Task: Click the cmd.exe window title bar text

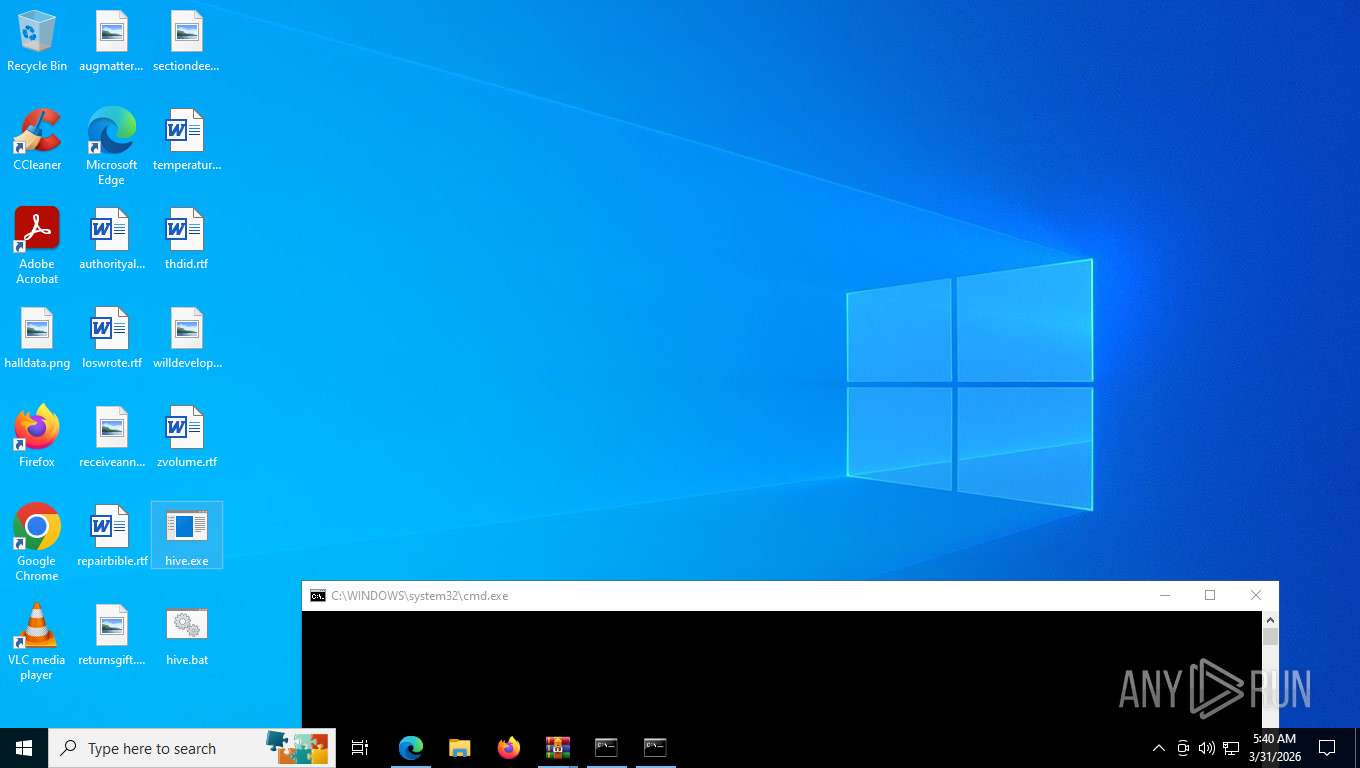Action: click(x=420, y=596)
